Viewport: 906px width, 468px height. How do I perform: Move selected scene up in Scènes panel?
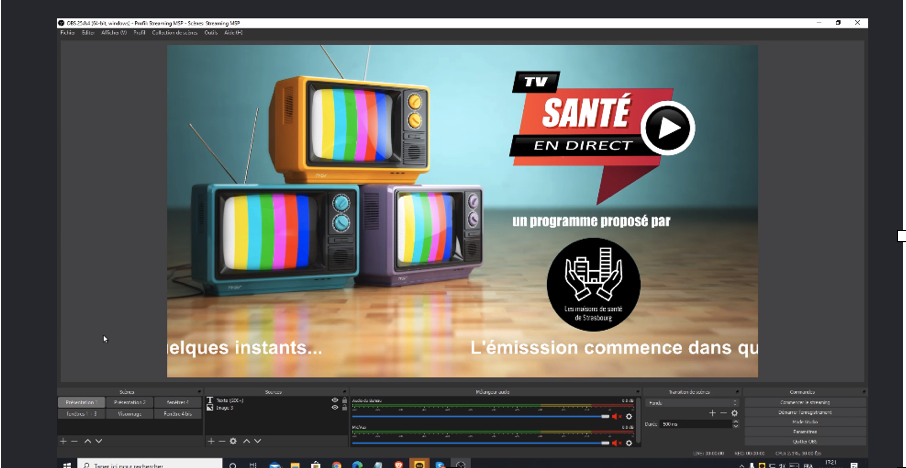88,441
